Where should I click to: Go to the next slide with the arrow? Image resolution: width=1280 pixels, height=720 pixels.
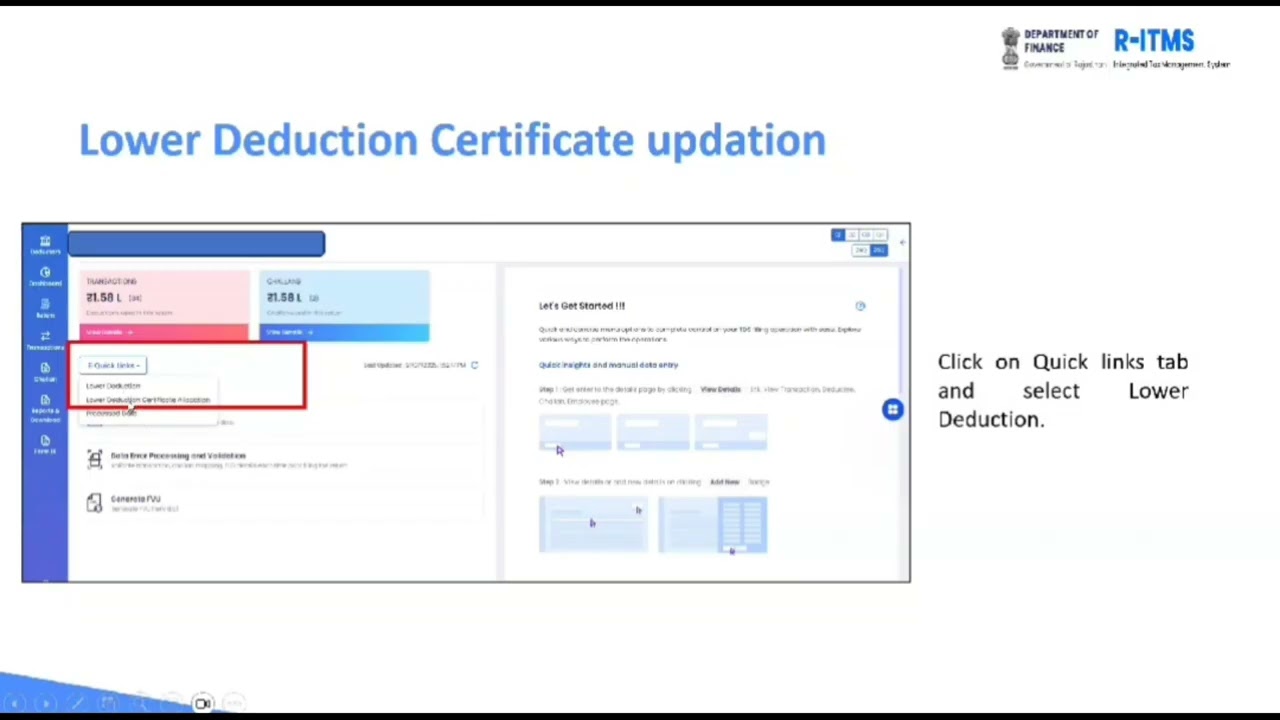45,704
